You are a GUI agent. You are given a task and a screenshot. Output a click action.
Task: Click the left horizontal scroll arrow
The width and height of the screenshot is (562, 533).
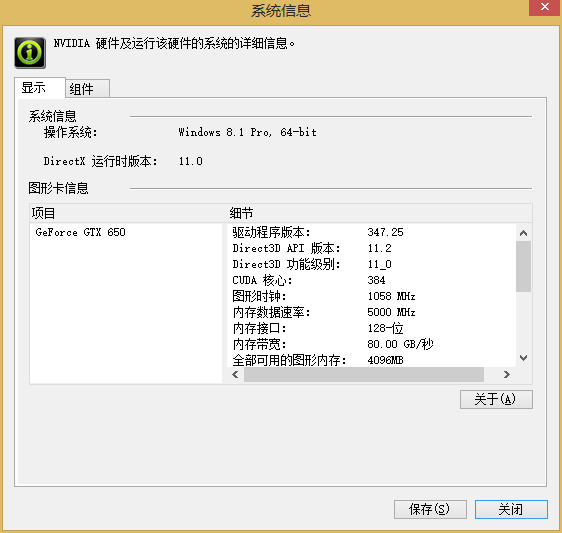[x=235, y=375]
